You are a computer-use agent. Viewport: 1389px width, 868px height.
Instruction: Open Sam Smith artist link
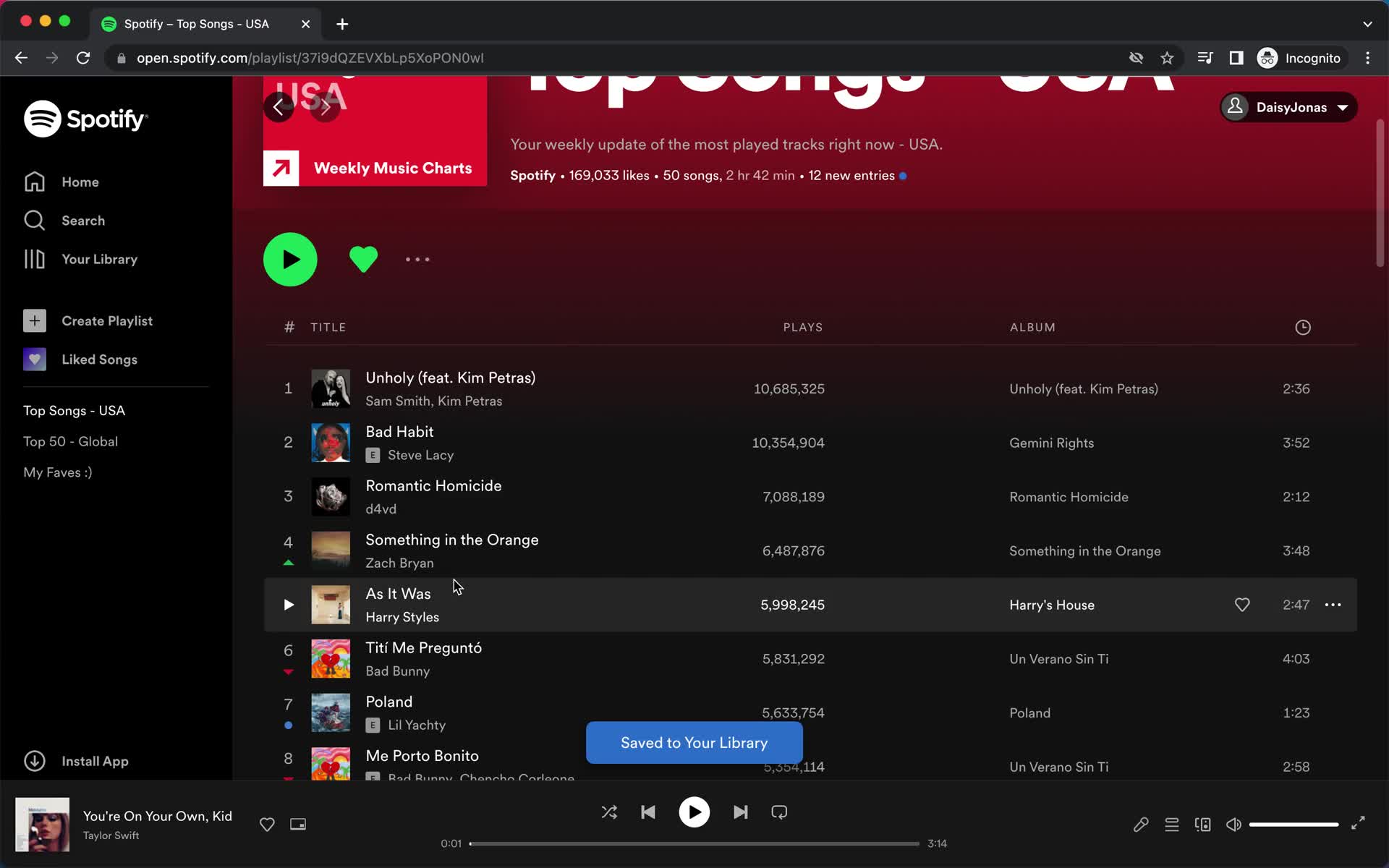[397, 401]
